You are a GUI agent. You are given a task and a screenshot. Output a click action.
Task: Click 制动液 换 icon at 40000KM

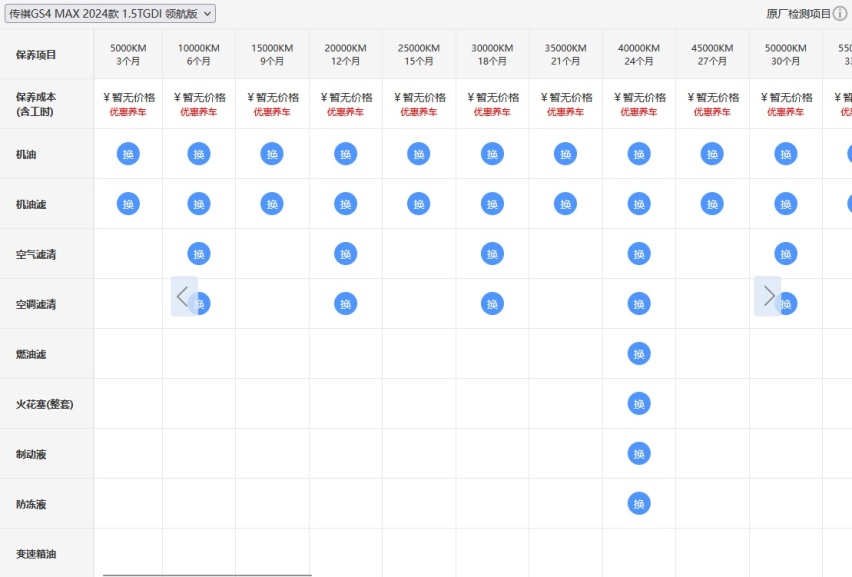pyautogui.click(x=639, y=454)
